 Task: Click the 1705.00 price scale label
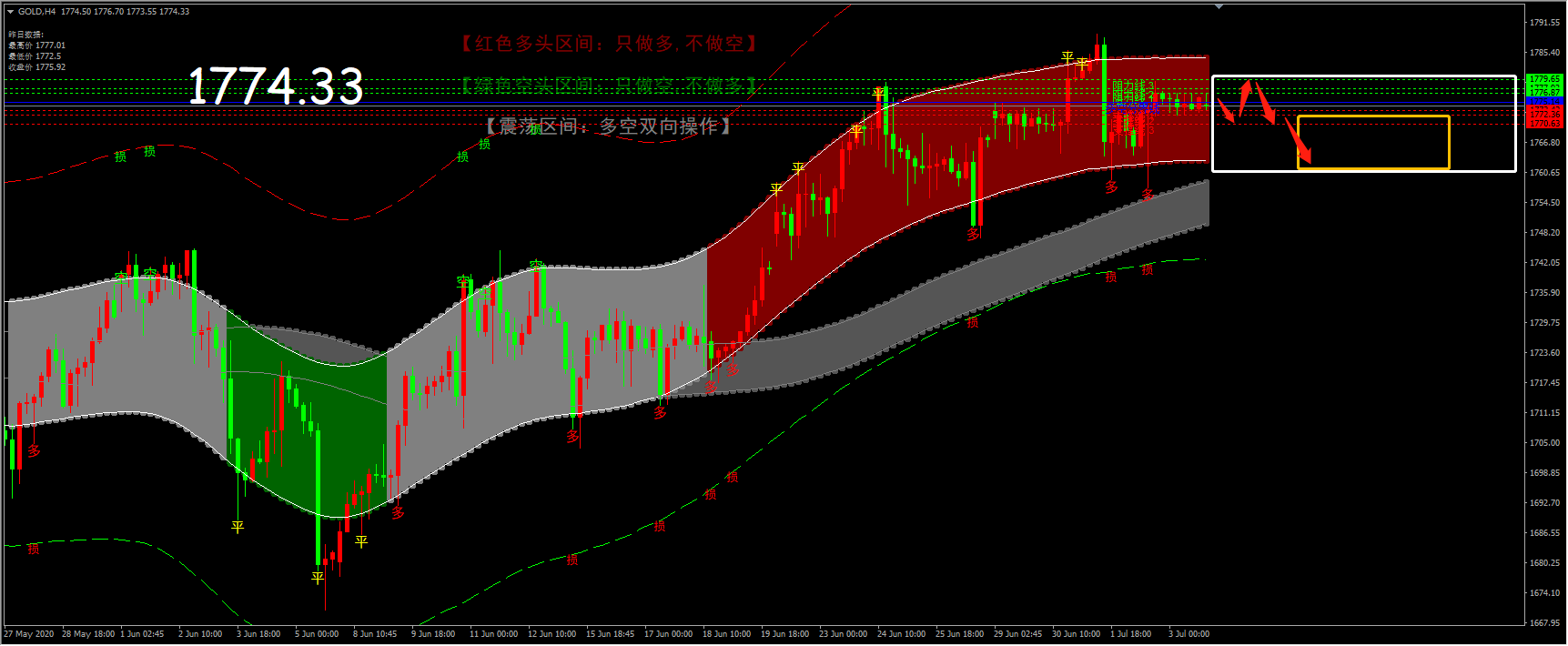[1545, 443]
